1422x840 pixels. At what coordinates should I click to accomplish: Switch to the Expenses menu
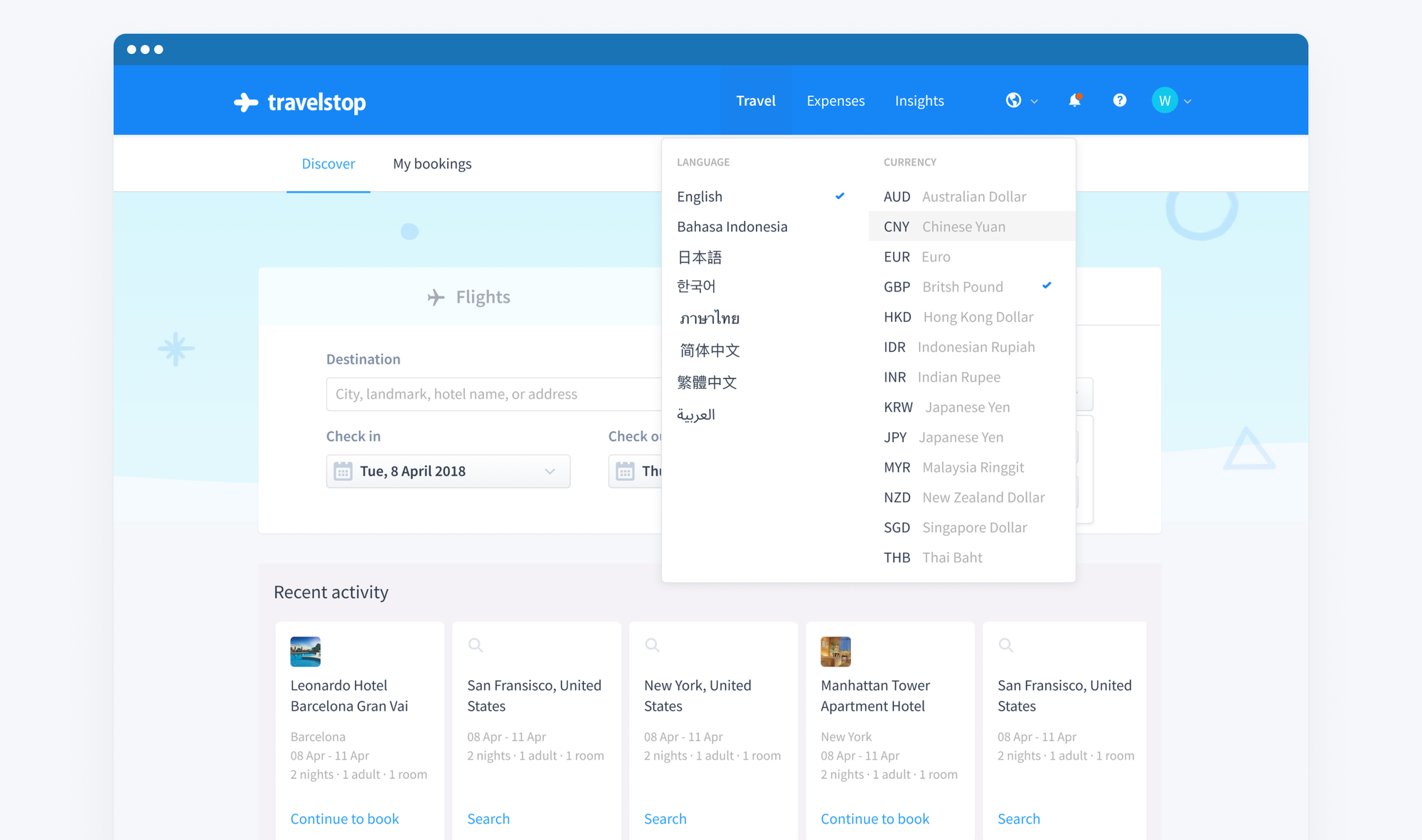835,100
